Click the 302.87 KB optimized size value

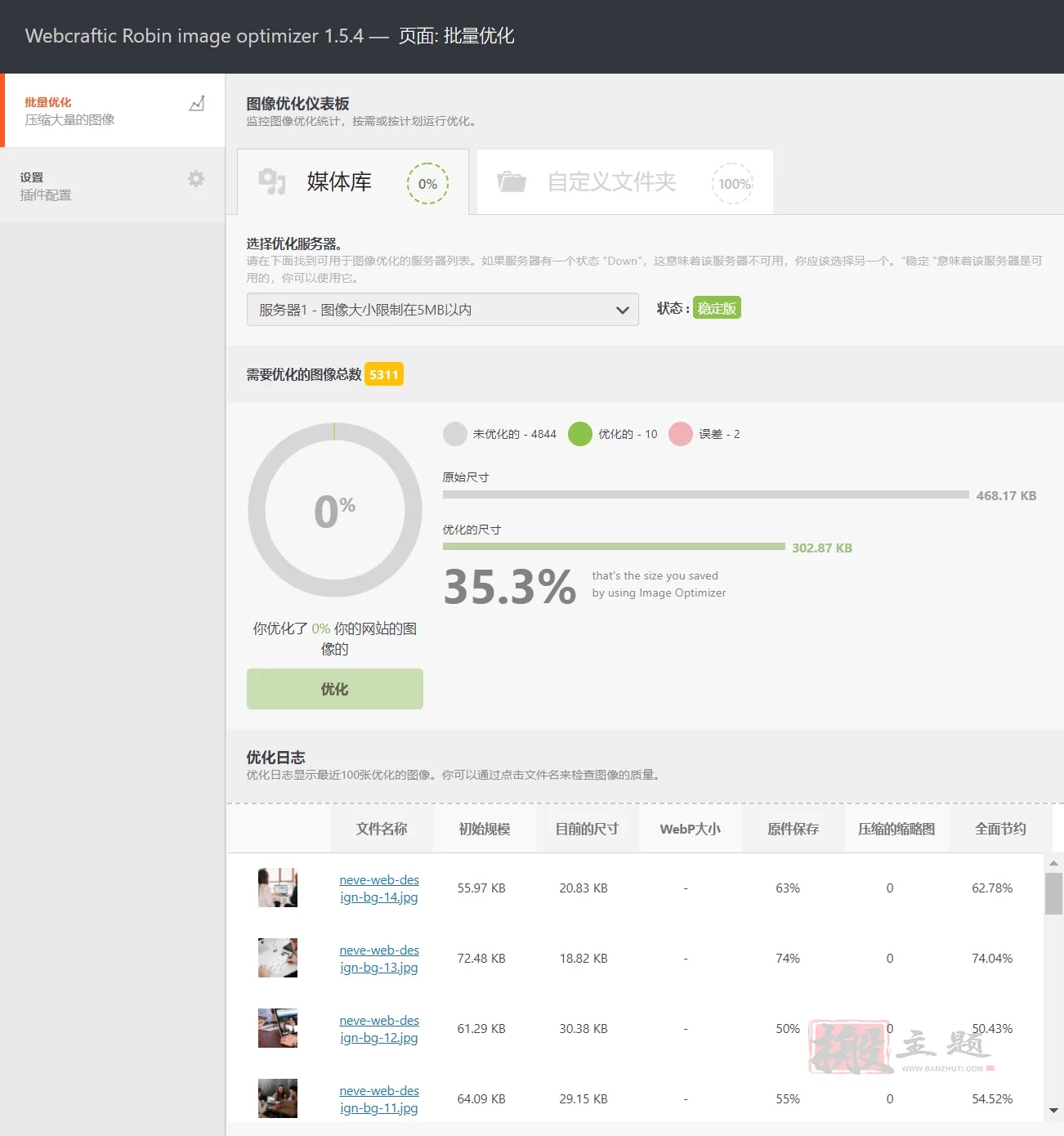pos(822,548)
